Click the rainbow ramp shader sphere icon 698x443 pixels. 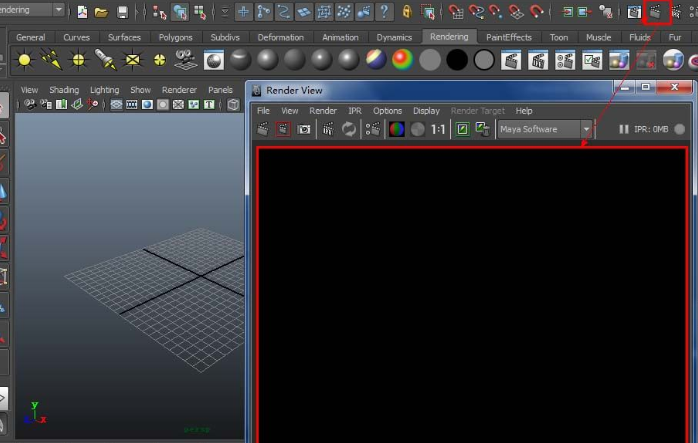pyautogui.click(x=402, y=60)
